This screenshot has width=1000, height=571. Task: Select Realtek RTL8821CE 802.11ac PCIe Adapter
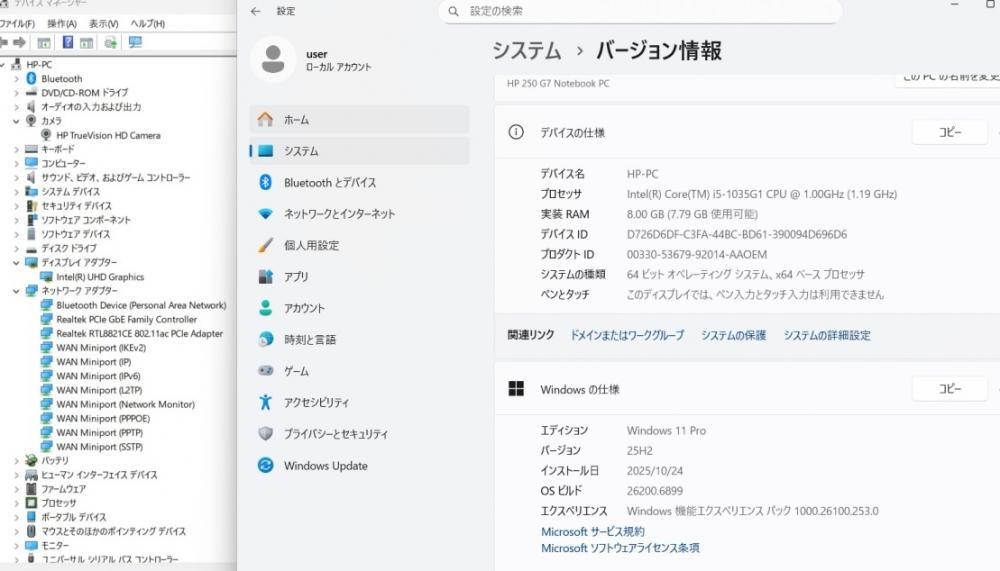pyautogui.click(x=140, y=333)
